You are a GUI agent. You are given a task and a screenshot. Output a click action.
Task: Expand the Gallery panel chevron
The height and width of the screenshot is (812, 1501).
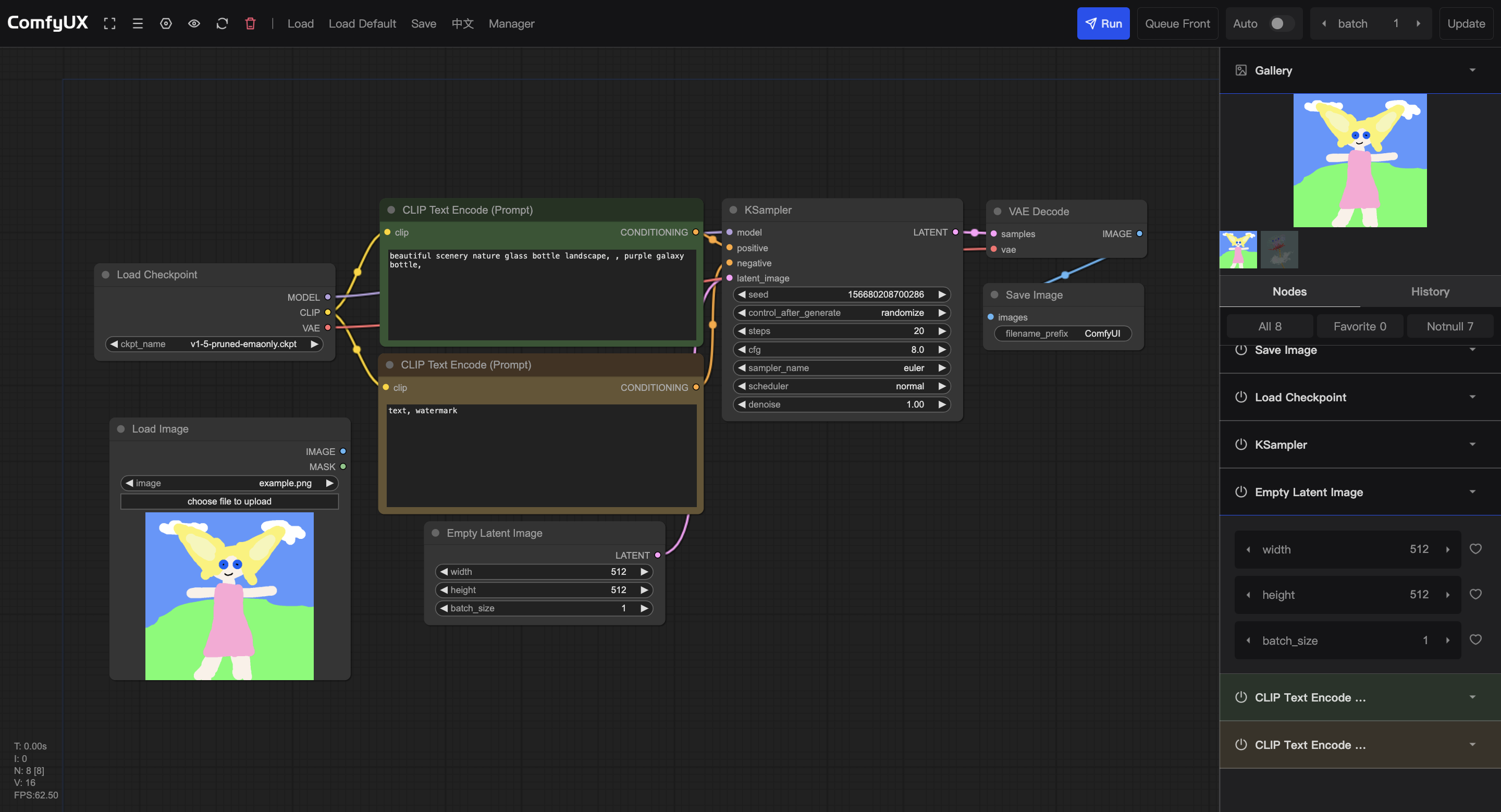(x=1472, y=70)
